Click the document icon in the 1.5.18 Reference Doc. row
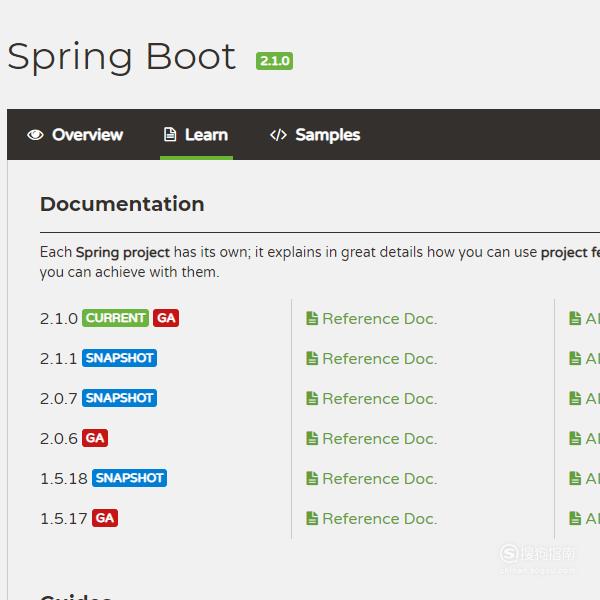Image resolution: width=600 pixels, height=600 pixels. 312,478
